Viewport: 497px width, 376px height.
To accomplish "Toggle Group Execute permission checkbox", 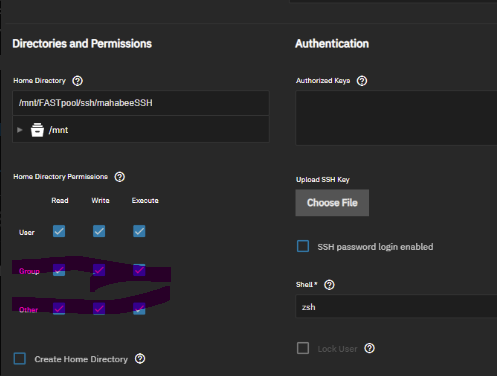I will pyautogui.click(x=139, y=270).
